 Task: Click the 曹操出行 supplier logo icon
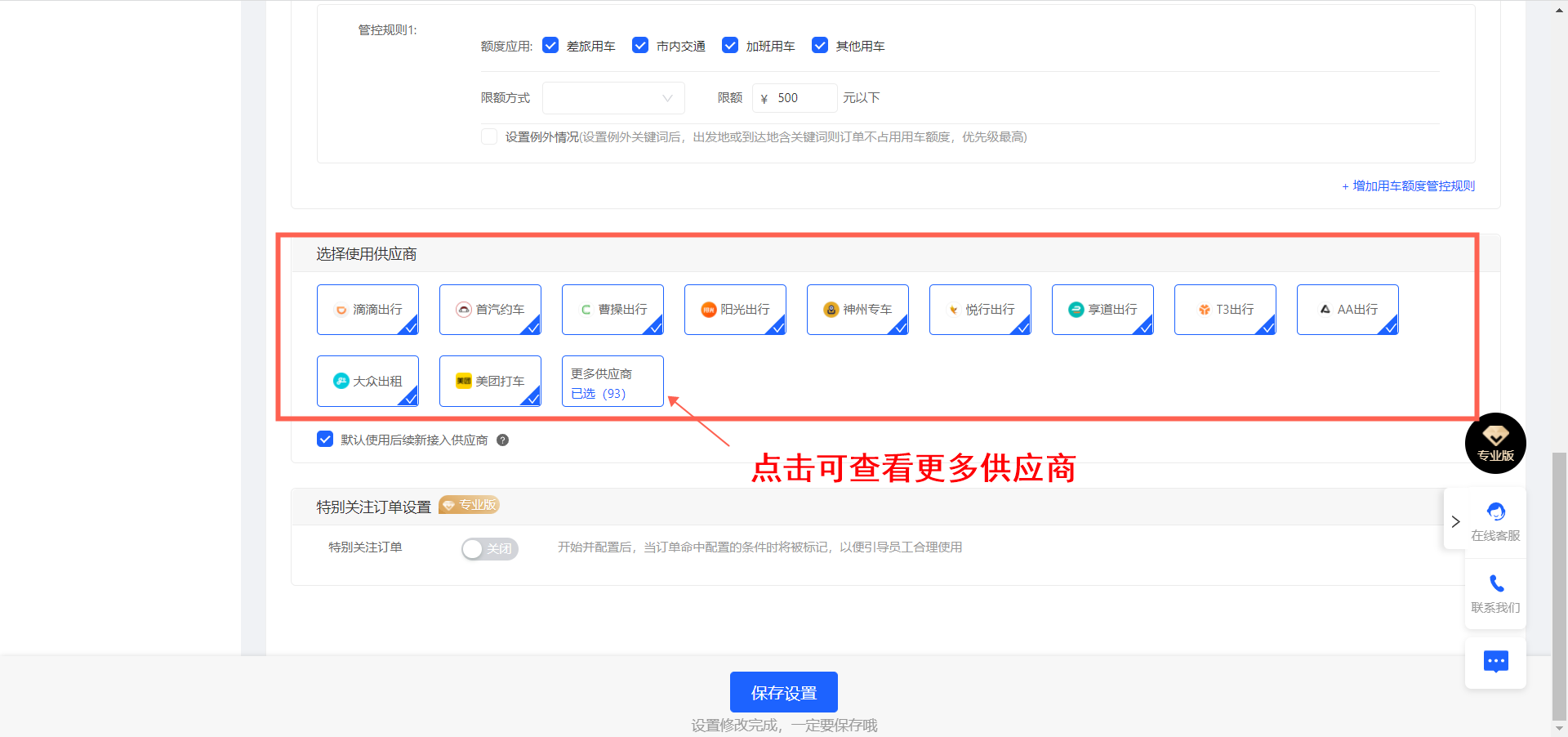(x=586, y=310)
